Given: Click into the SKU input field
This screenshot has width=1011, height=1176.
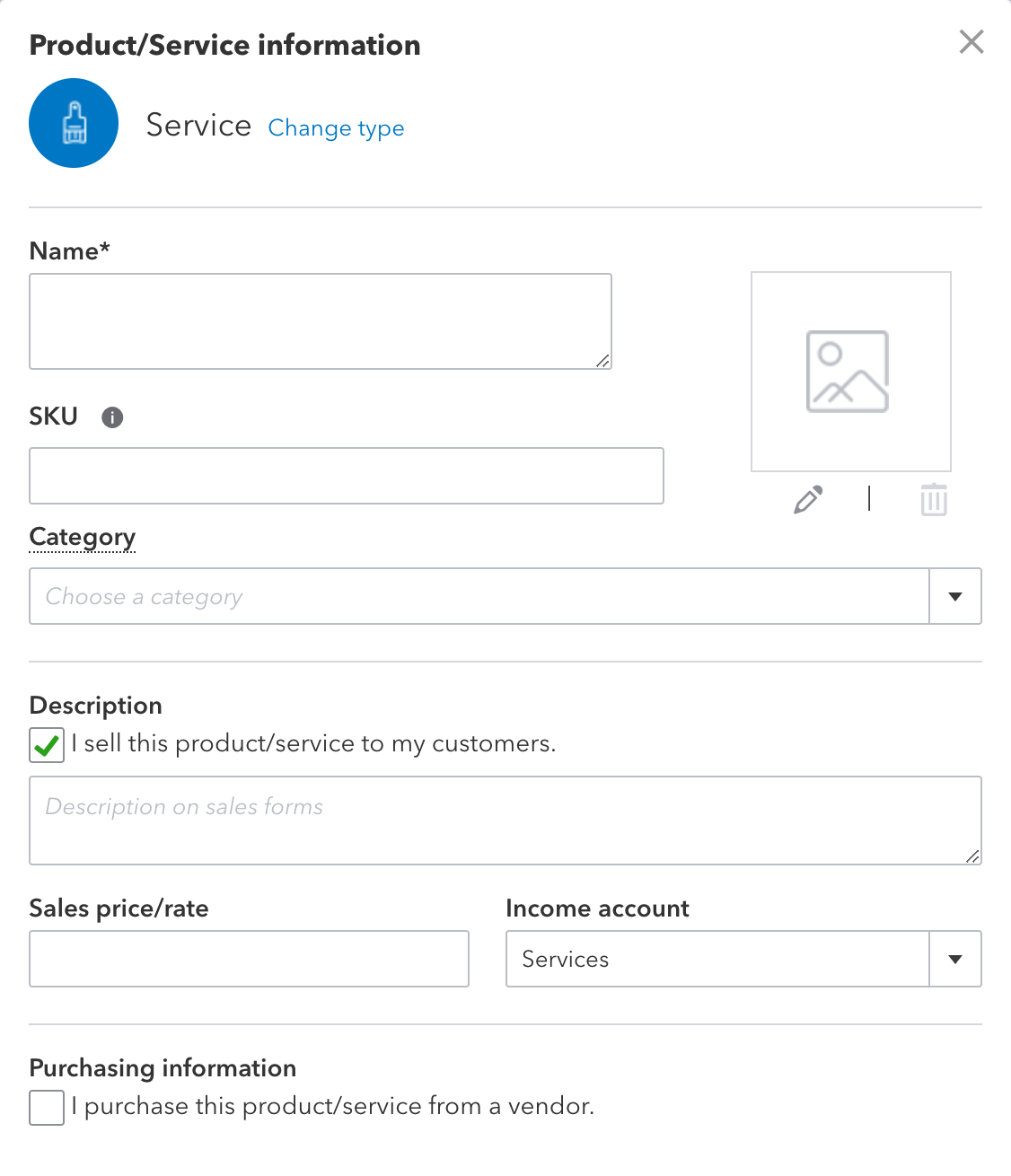Looking at the screenshot, I should 346,476.
